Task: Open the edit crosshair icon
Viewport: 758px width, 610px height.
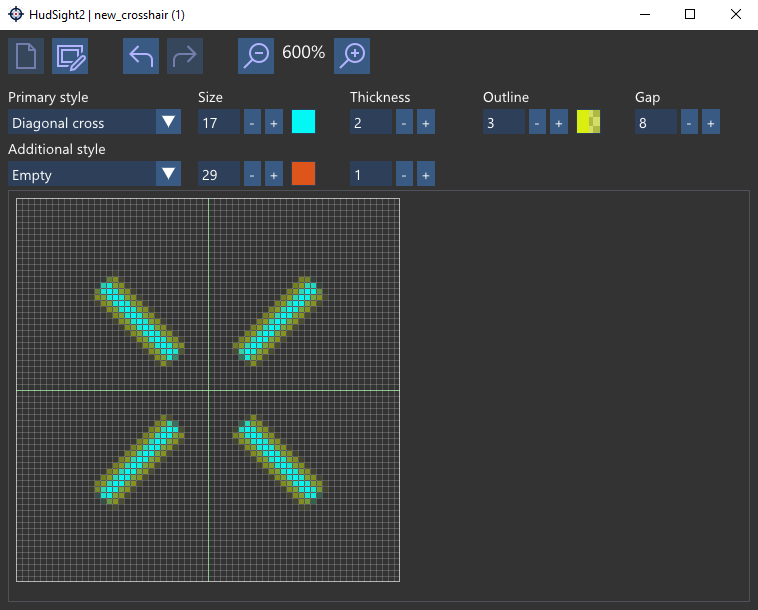Action: [x=70, y=56]
